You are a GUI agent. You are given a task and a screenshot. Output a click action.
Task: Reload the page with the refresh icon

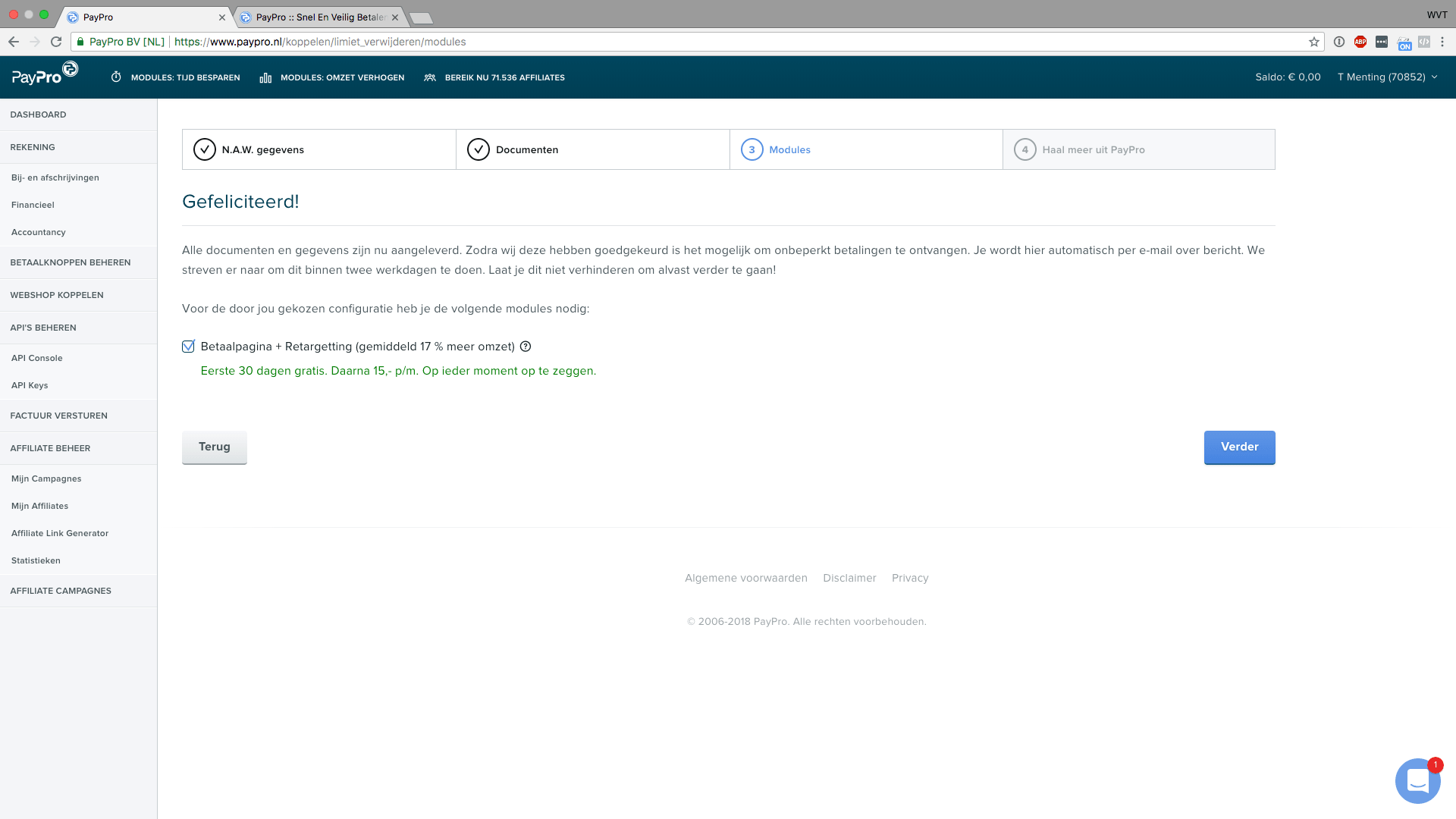pos(56,42)
